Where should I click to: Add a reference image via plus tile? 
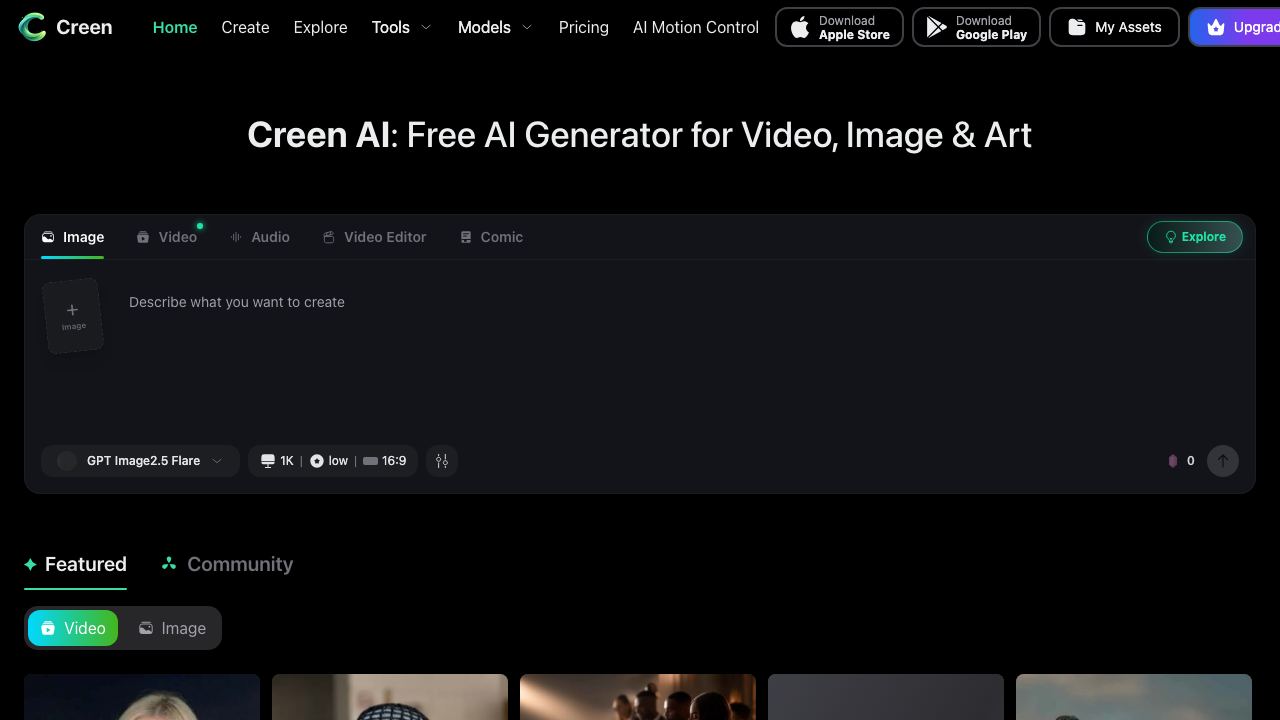click(73, 316)
